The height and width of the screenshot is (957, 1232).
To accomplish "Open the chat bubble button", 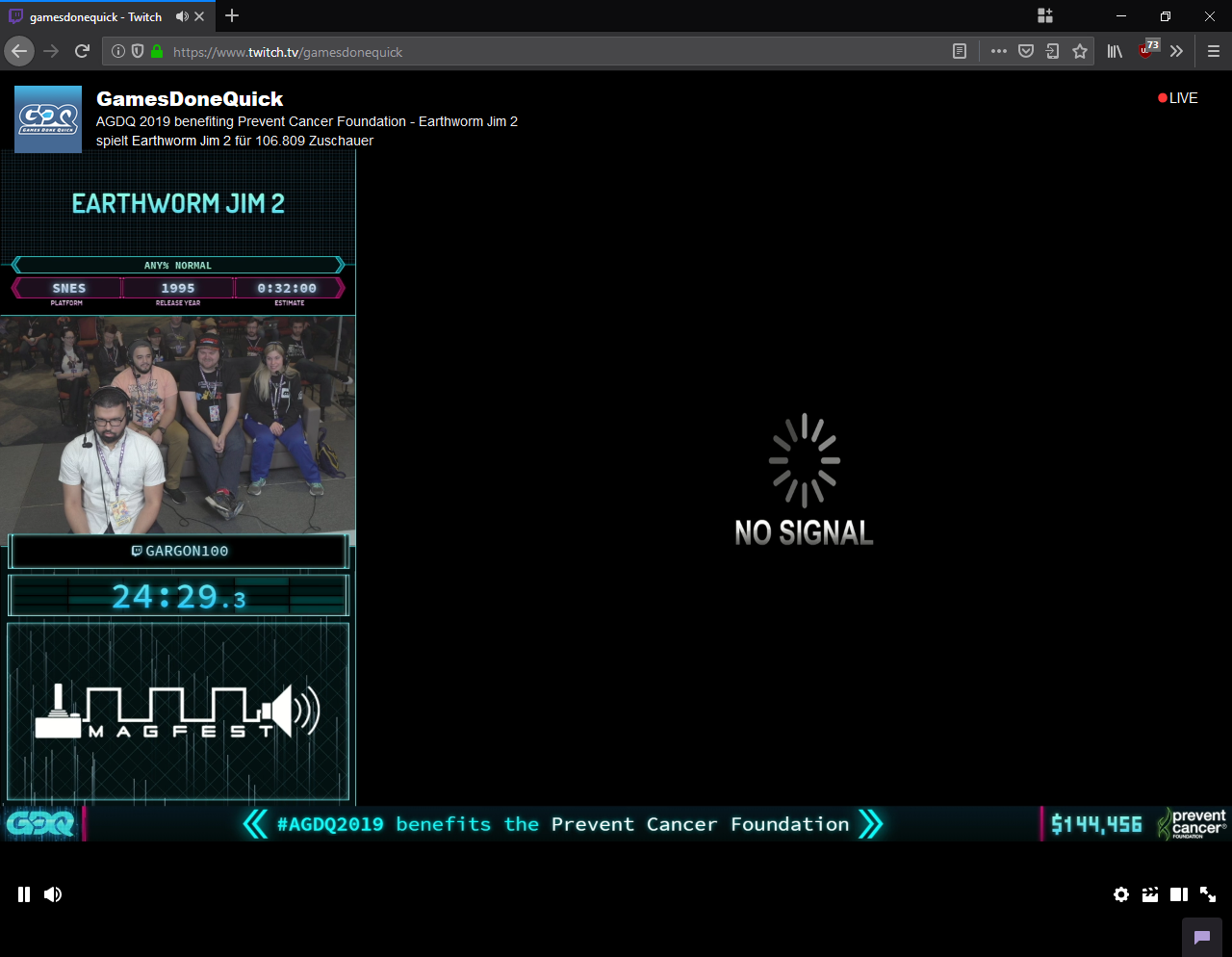I will click(x=1202, y=937).
